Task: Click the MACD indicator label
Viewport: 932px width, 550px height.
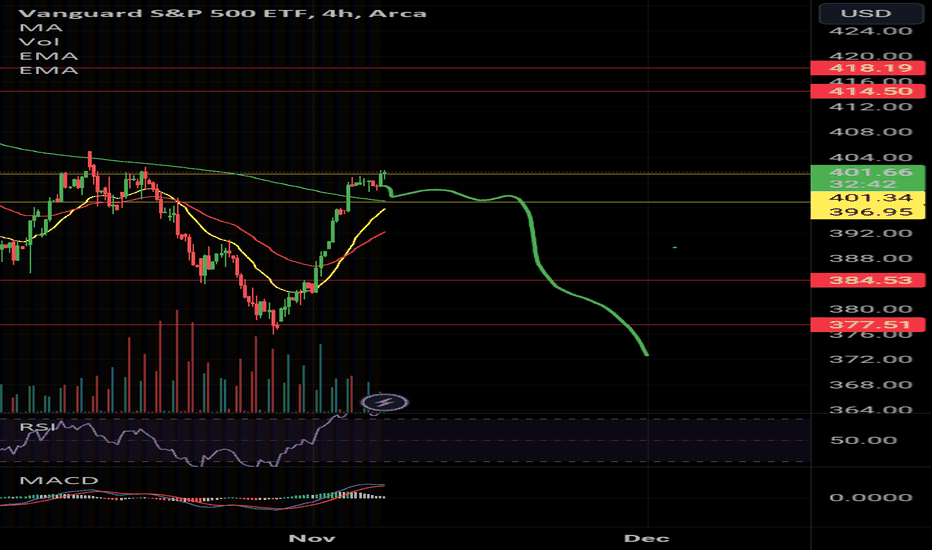Action: coord(59,480)
